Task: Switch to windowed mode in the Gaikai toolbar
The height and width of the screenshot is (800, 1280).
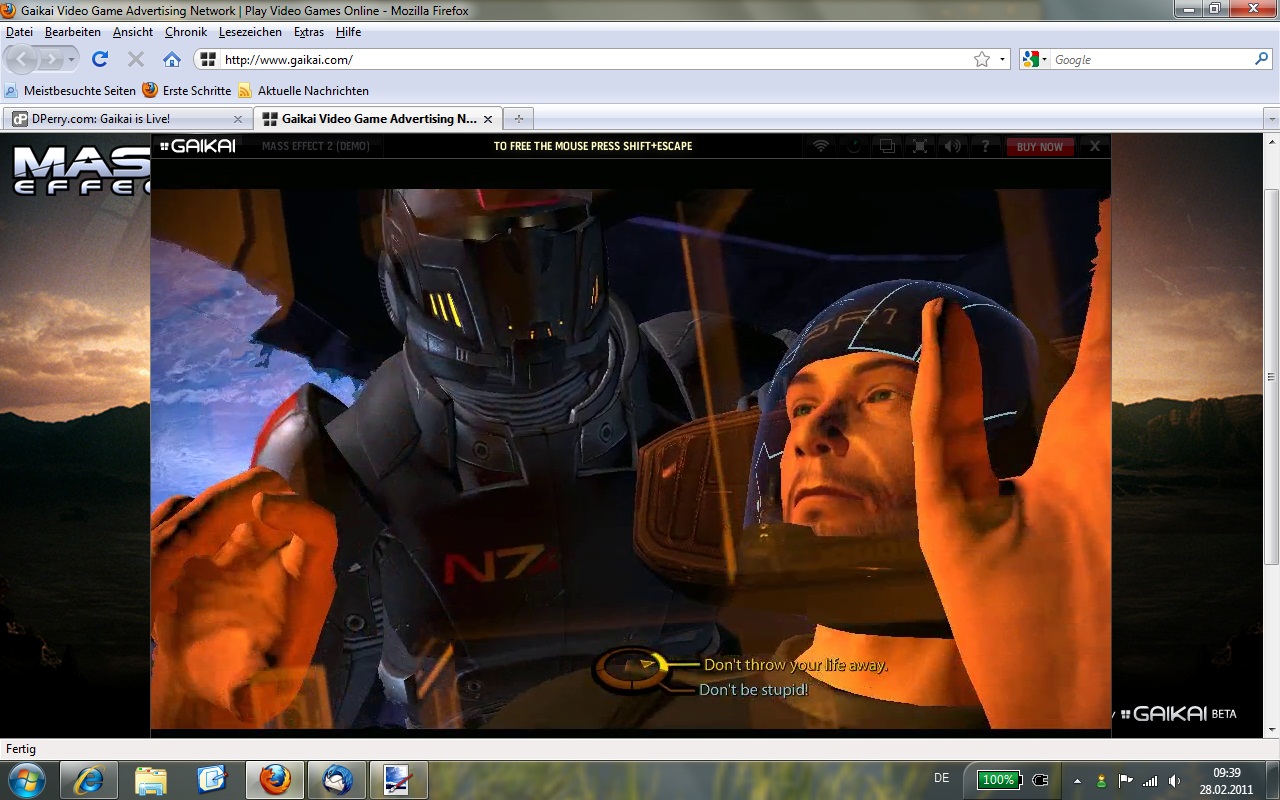Action: pos(886,146)
